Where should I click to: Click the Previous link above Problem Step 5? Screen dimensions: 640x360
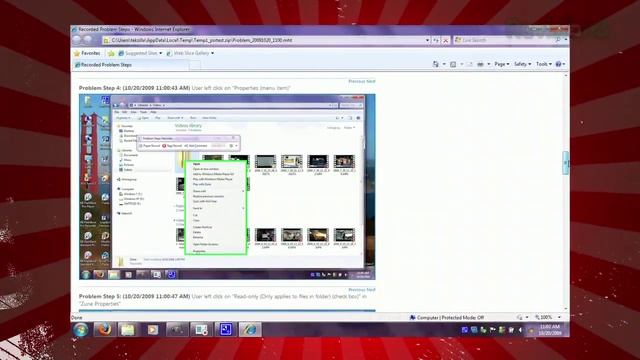click(356, 290)
